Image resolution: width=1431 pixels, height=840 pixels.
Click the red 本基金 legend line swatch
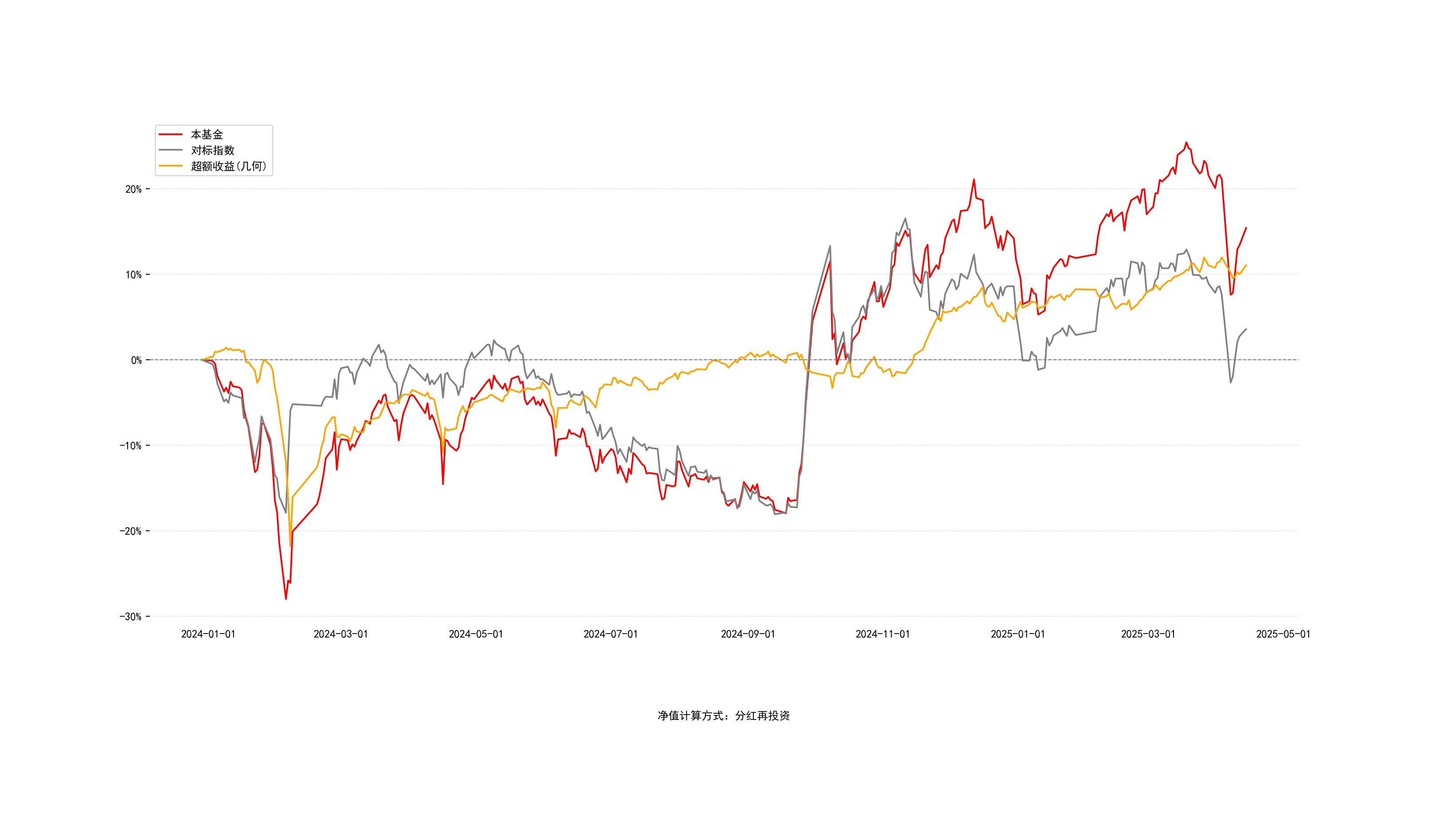point(170,135)
